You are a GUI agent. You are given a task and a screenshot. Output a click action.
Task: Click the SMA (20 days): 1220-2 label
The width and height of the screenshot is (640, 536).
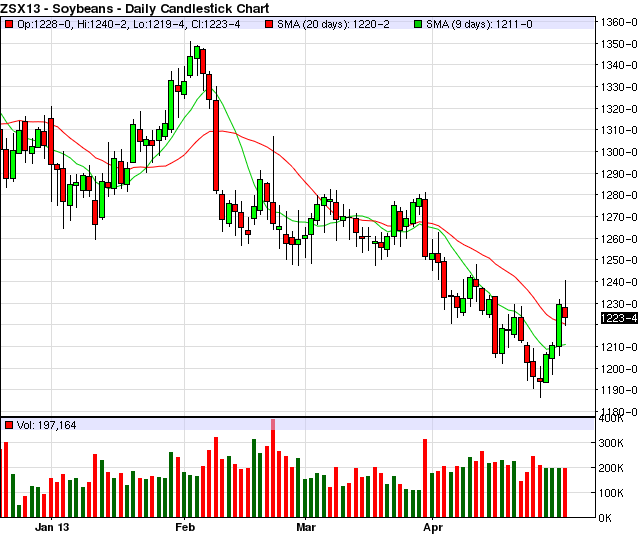[333, 24]
